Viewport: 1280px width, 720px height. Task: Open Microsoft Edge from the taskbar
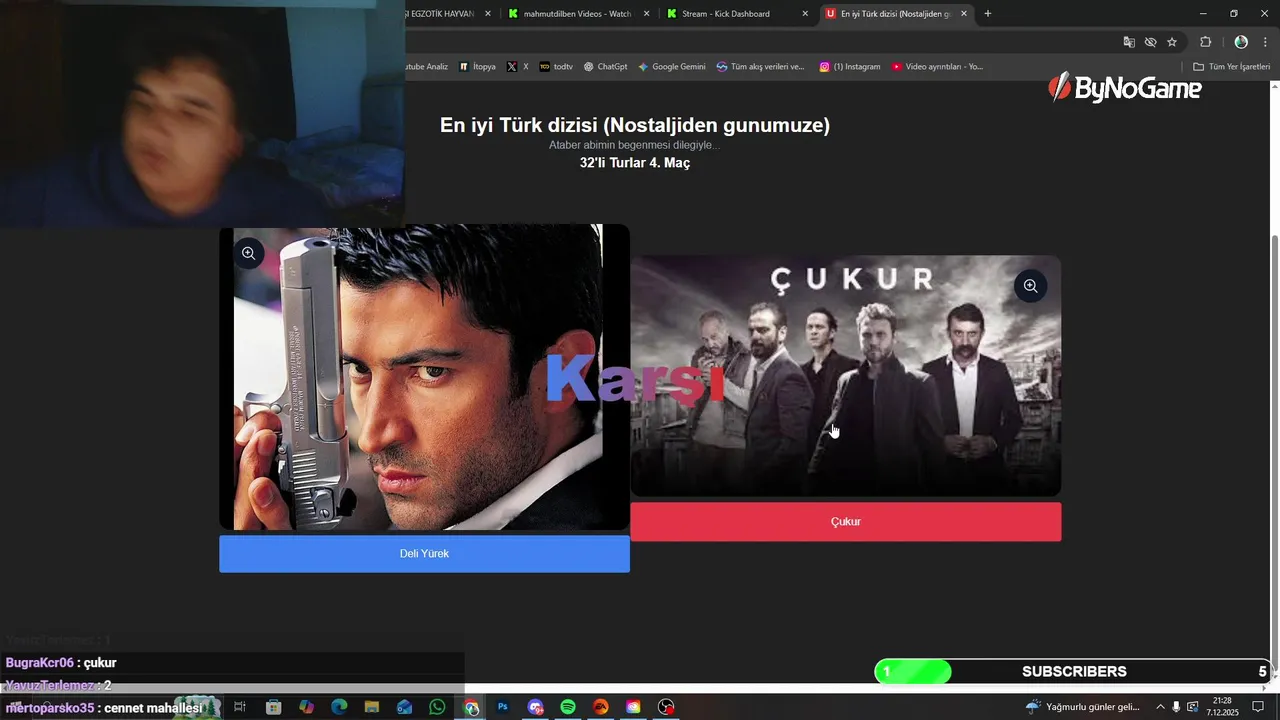[339, 707]
